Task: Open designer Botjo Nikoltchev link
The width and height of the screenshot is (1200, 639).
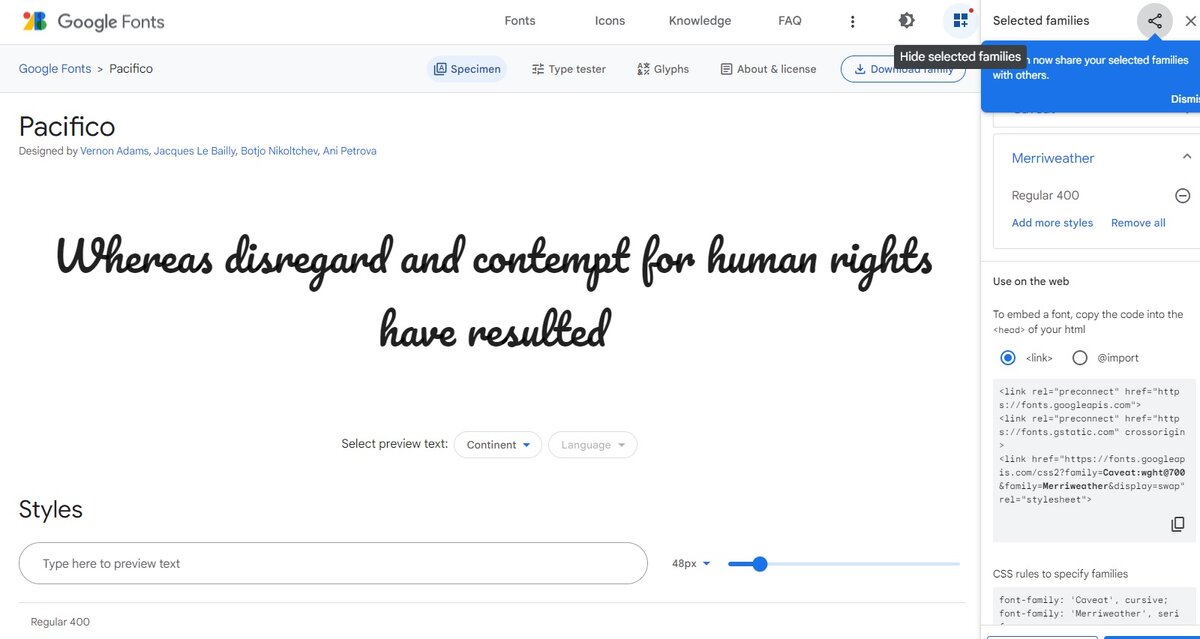Action: click(x=278, y=151)
